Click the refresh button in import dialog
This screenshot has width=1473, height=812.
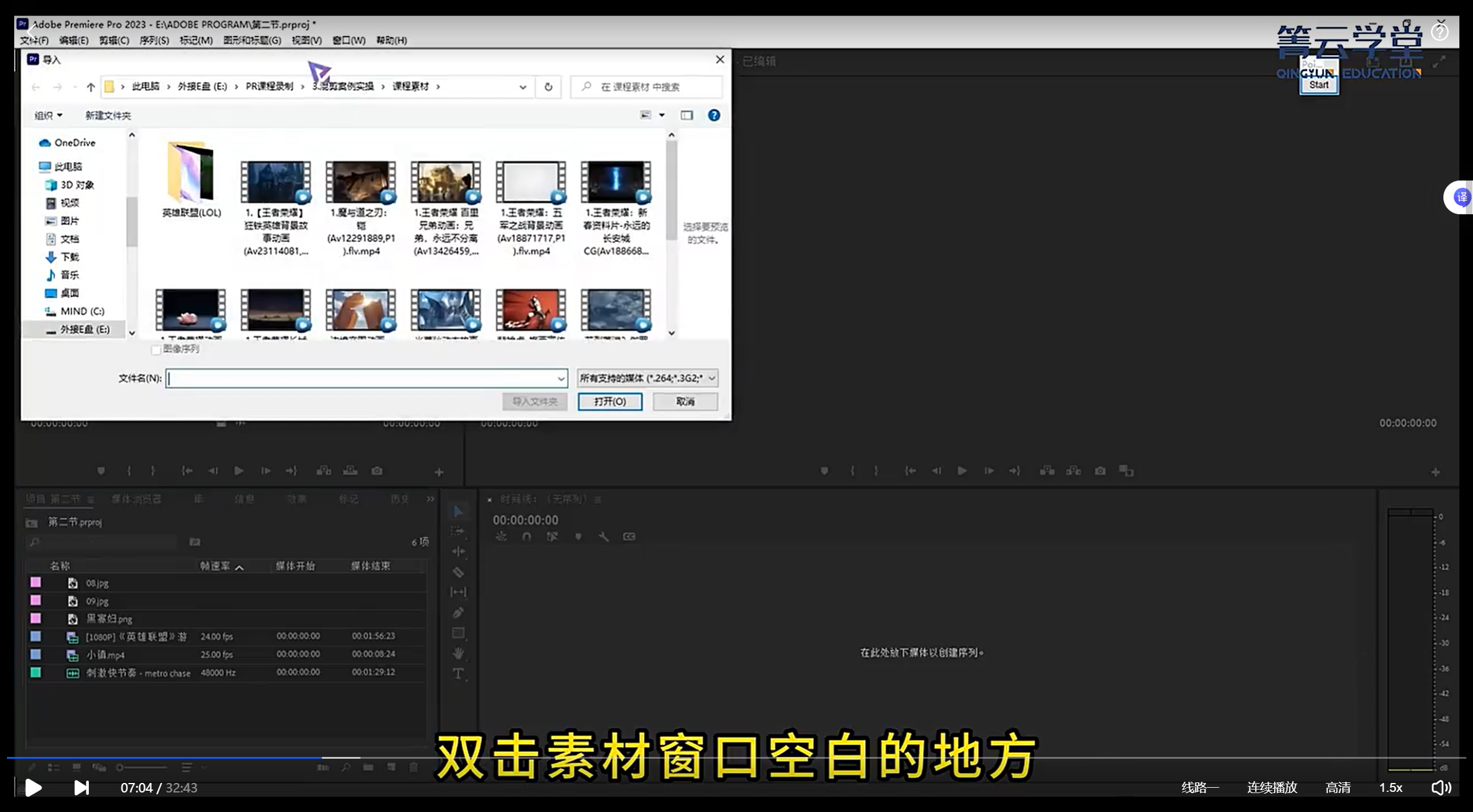pyautogui.click(x=548, y=87)
